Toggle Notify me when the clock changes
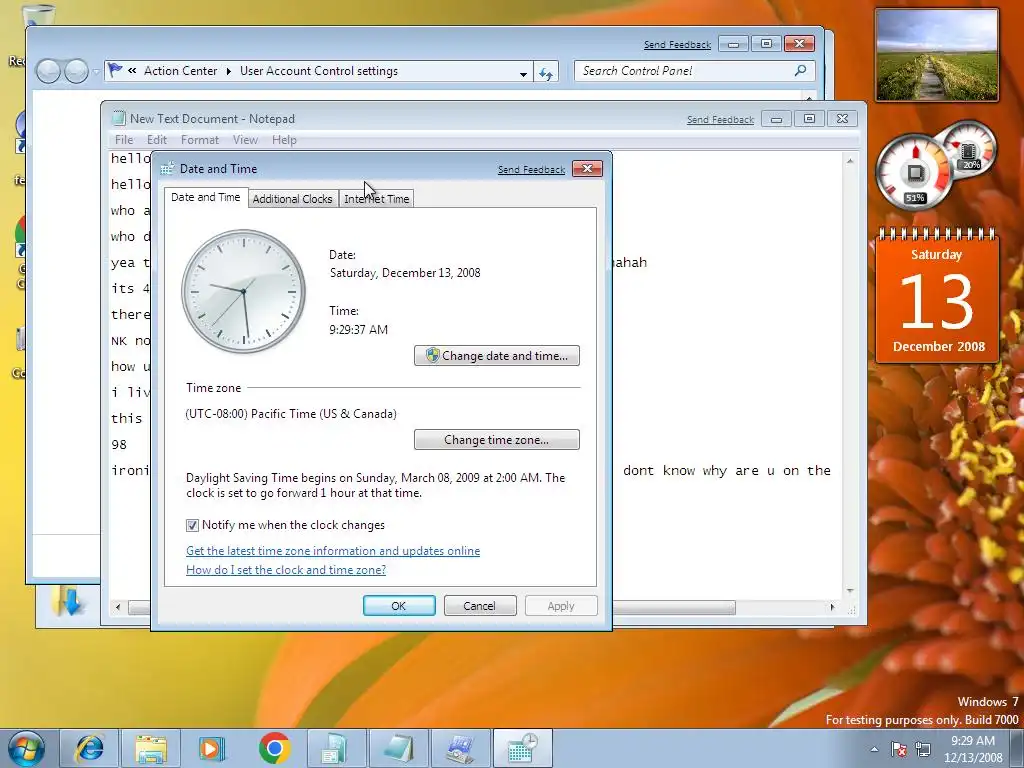This screenshot has height=768, width=1024. pos(192,525)
